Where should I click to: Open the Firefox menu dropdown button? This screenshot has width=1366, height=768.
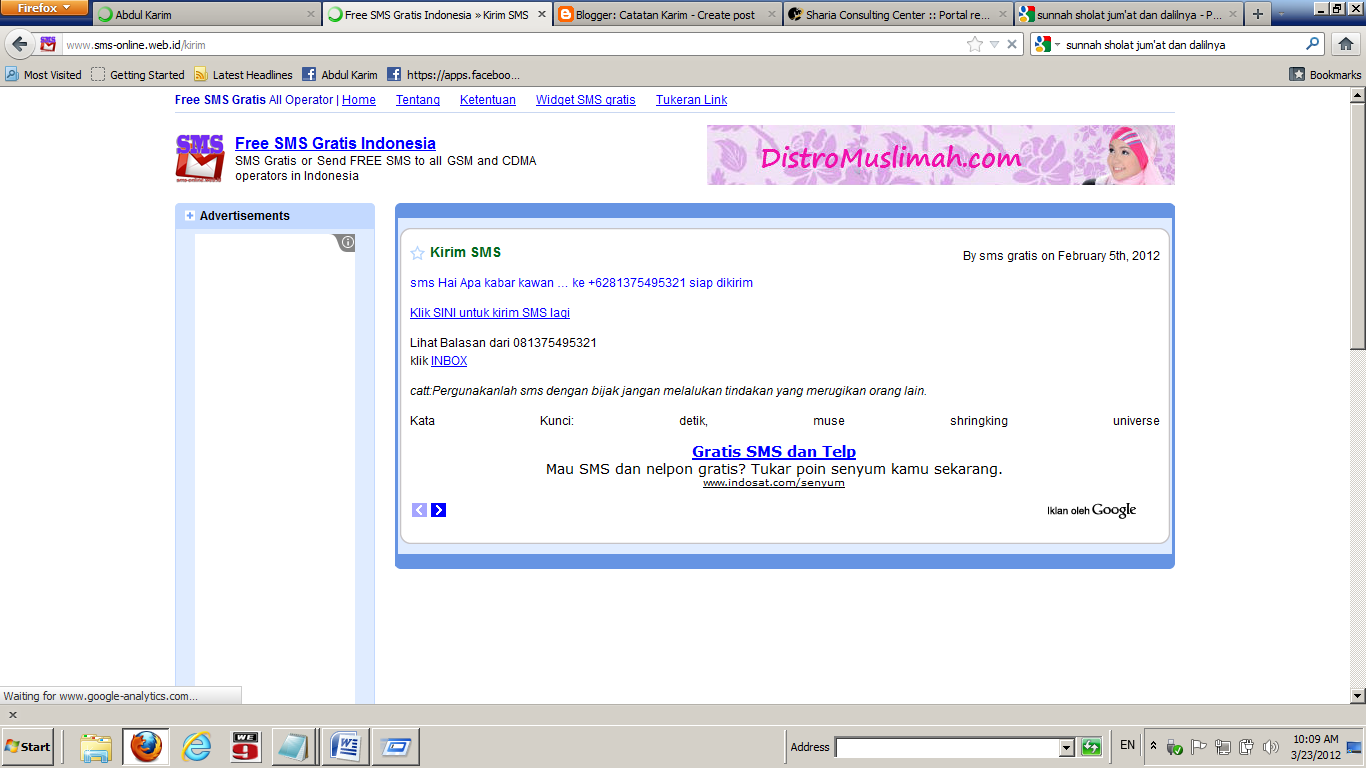point(45,8)
